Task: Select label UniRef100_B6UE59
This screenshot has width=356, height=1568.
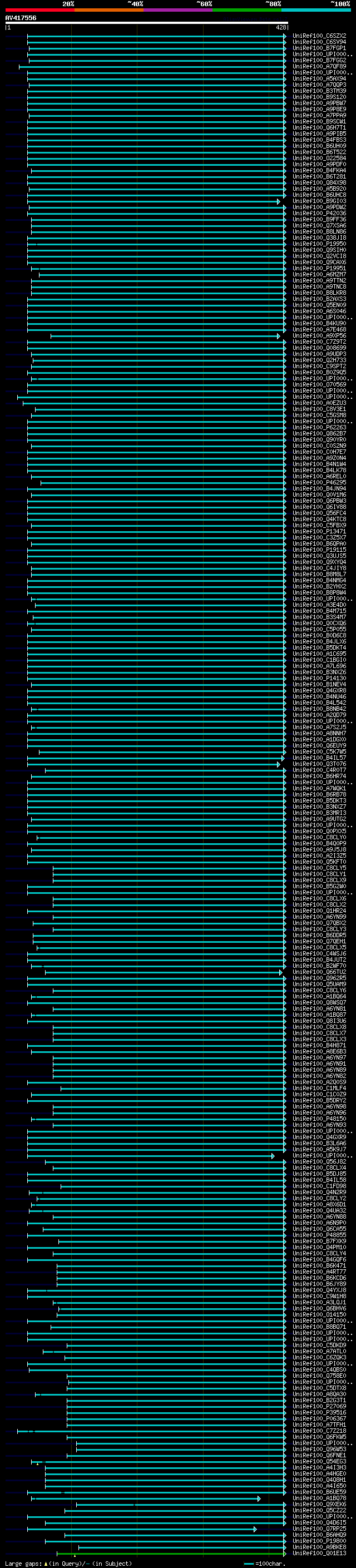Action: [319, 1491]
